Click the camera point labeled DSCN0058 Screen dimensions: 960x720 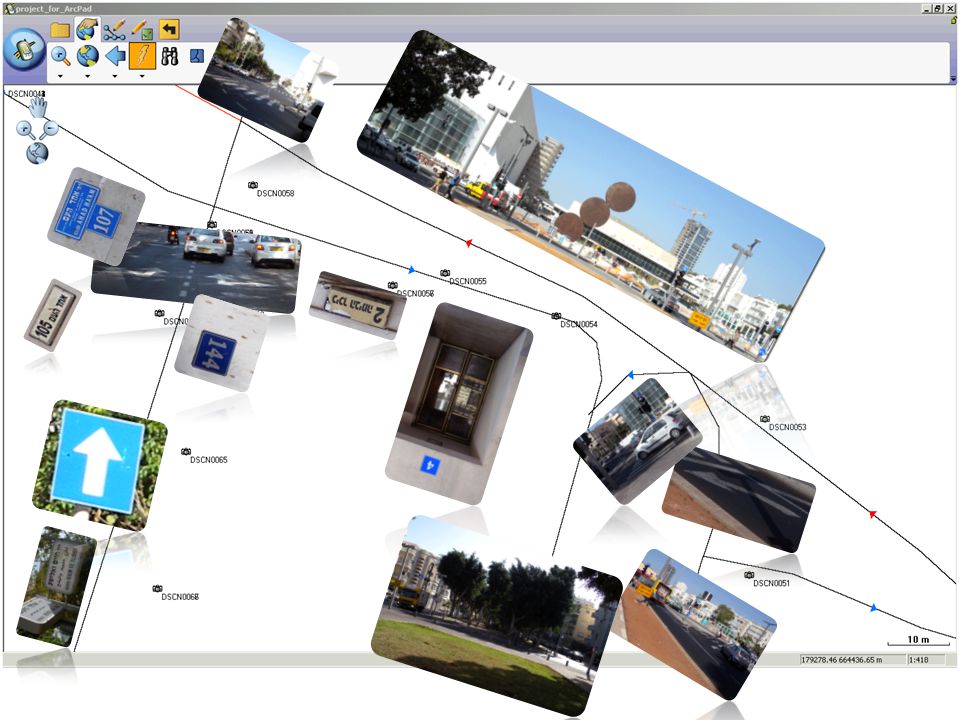click(252, 185)
